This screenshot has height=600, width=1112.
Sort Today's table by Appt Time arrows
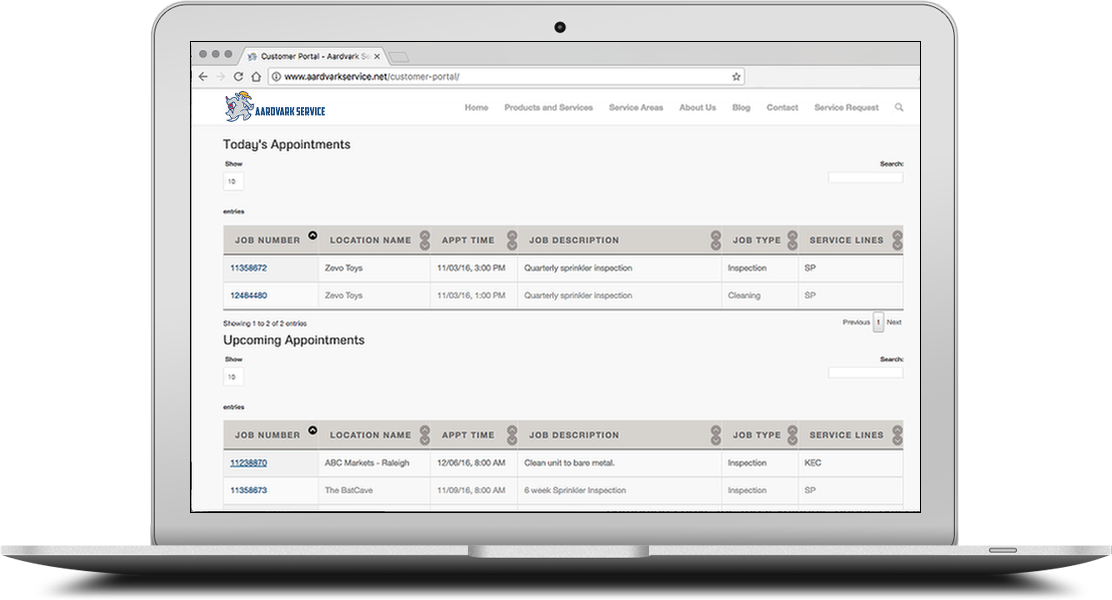click(511, 240)
